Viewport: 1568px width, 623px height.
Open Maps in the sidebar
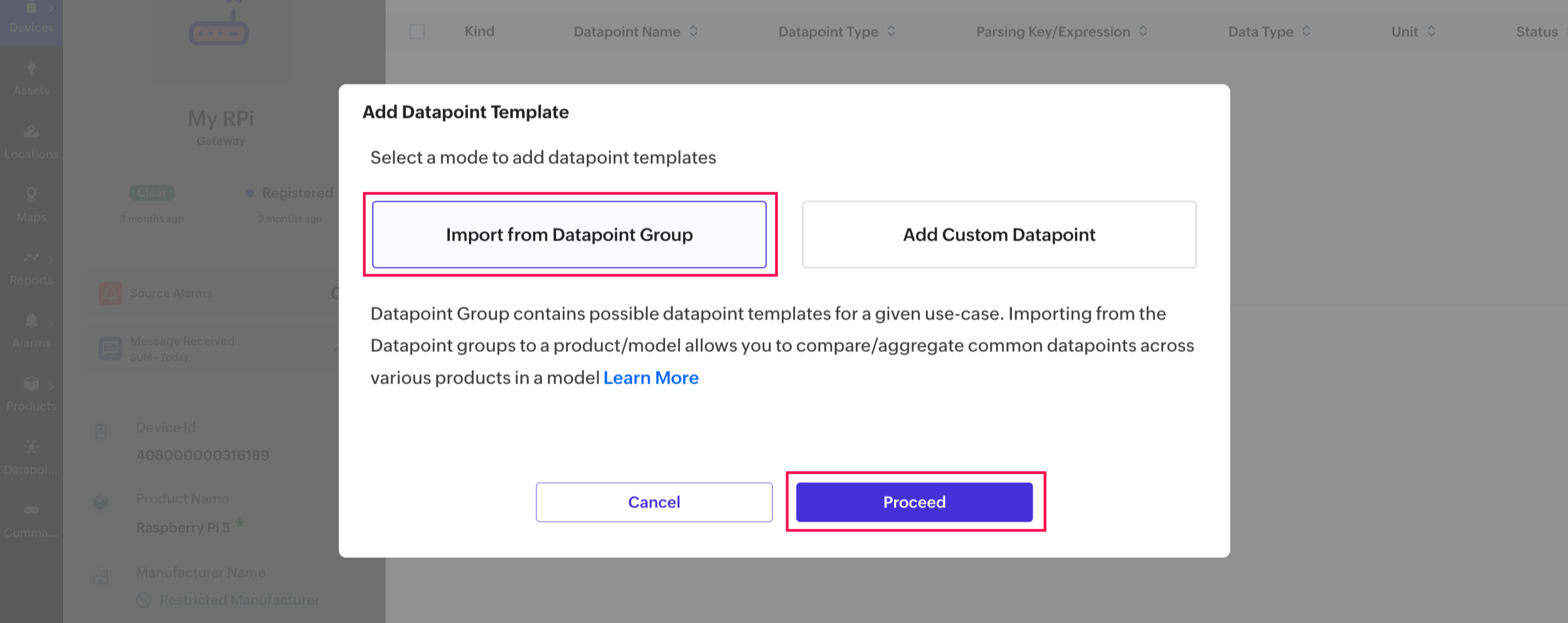click(x=31, y=204)
